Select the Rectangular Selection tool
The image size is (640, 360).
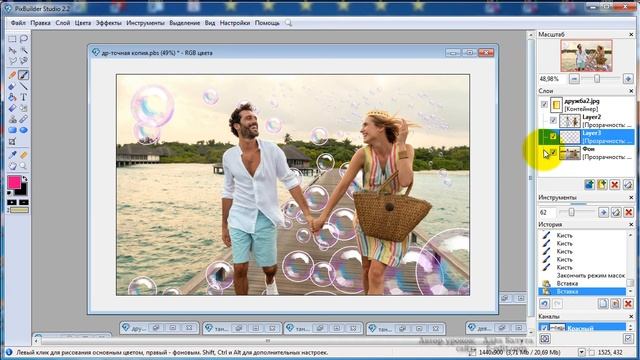pyautogui.click(x=12, y=39)
